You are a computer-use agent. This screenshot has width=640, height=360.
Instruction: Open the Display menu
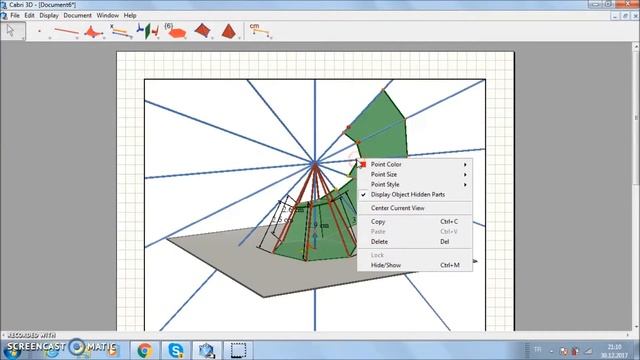point(49,16)
